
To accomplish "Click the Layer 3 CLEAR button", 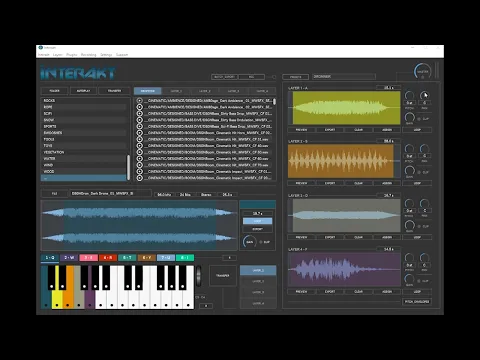I will 359,237.
